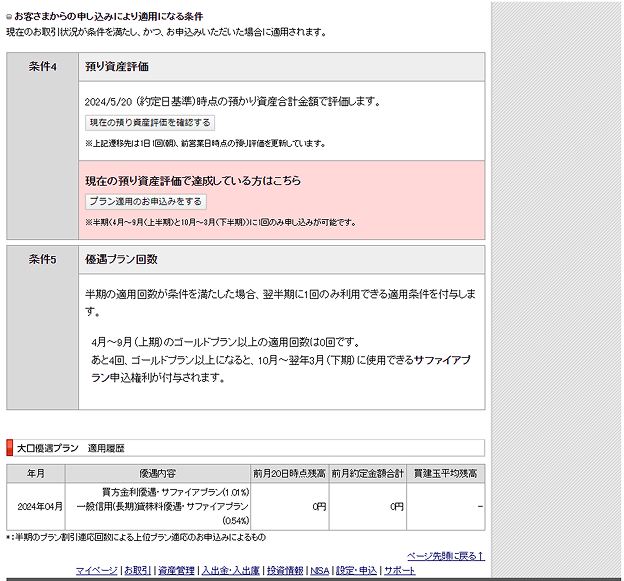Click the 年月 column header

[36, 474]
